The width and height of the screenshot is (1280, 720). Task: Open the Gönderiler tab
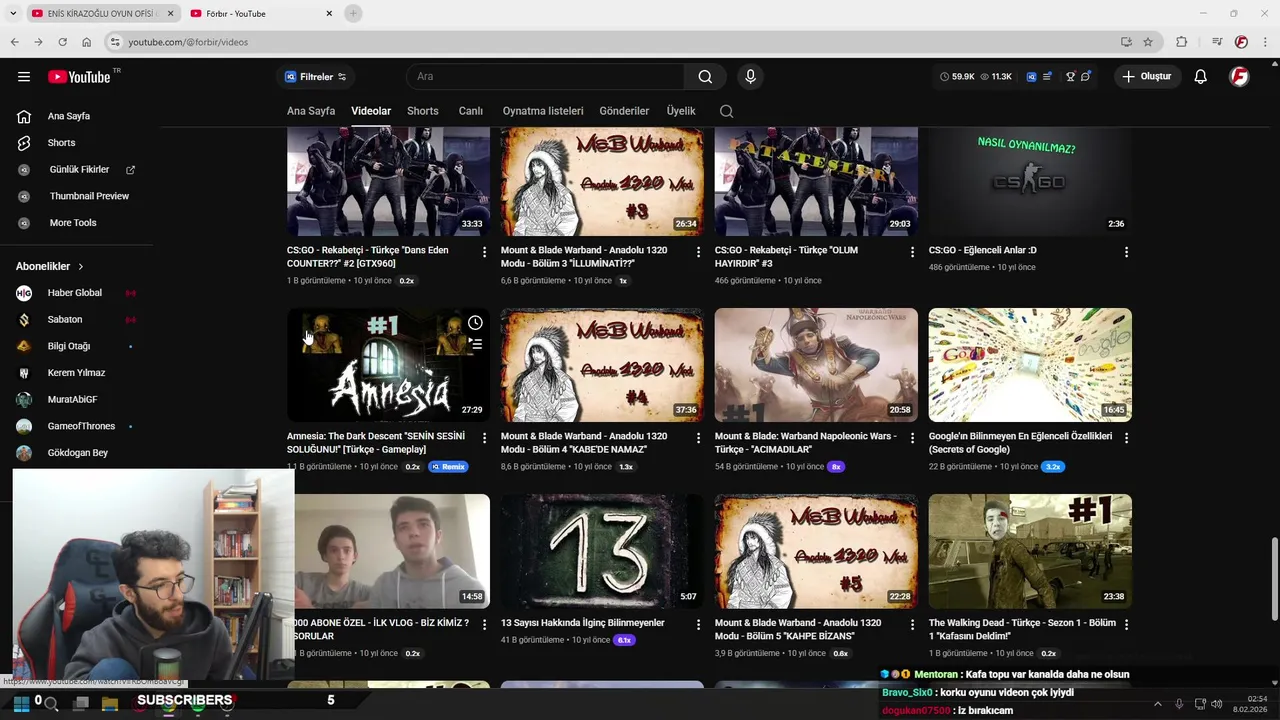pos(624,111)
